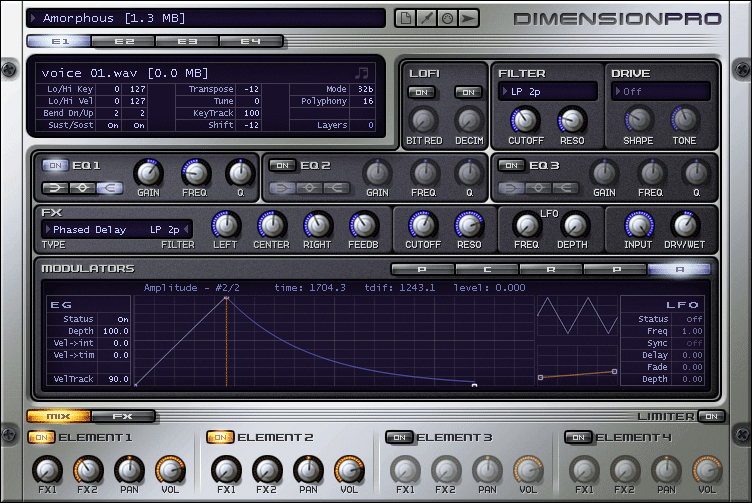The height and width of the screenshot is (503, 752).
Task: Click the Drive TONE knob
Action: pyautogui.click(x=684, y=120)
